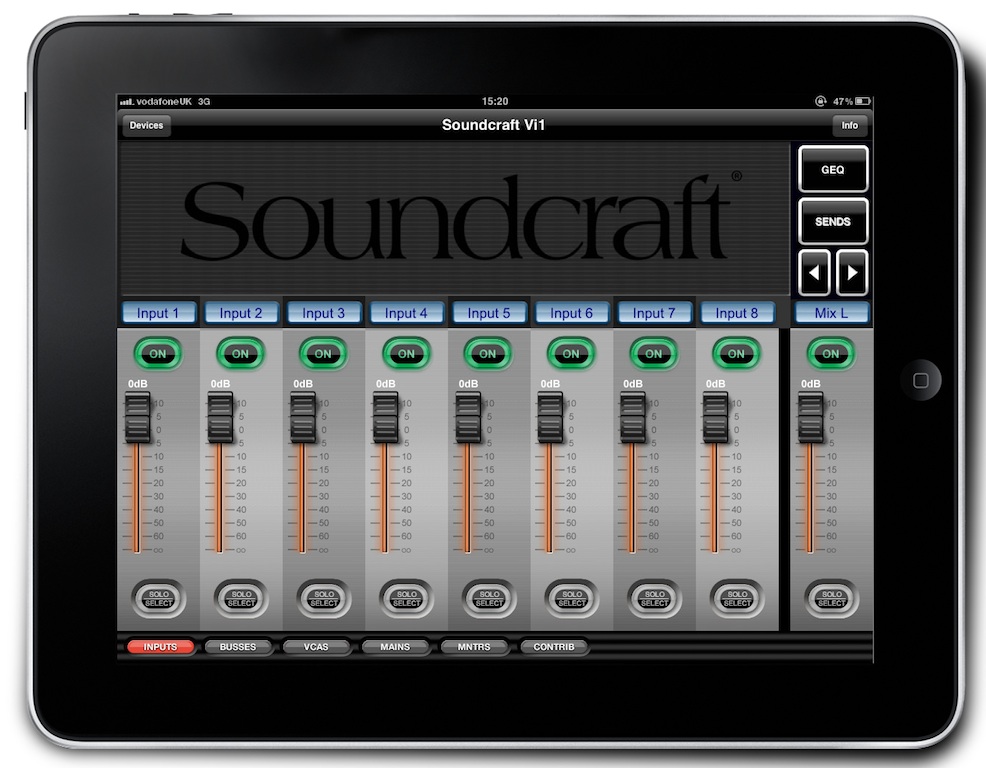Tap the battery icon in status bar
The image size is (986, 768).
click(862, 101)
